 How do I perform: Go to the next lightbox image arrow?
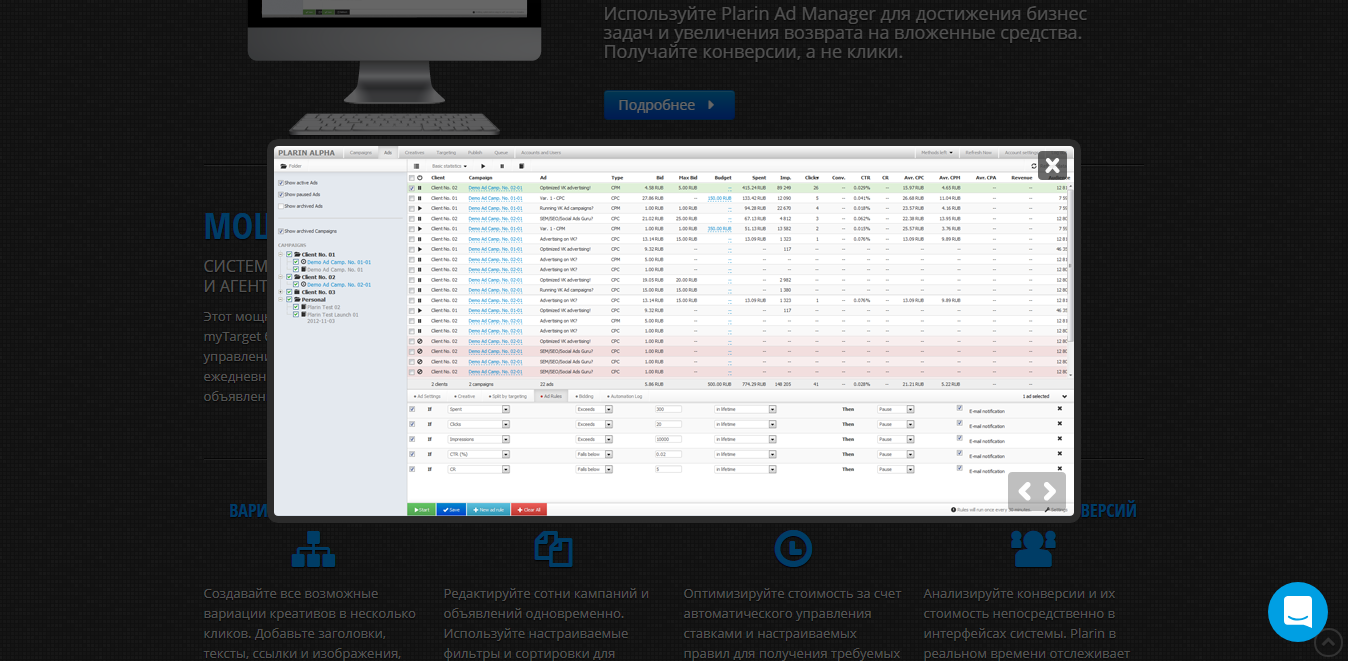pos(1049,491)
